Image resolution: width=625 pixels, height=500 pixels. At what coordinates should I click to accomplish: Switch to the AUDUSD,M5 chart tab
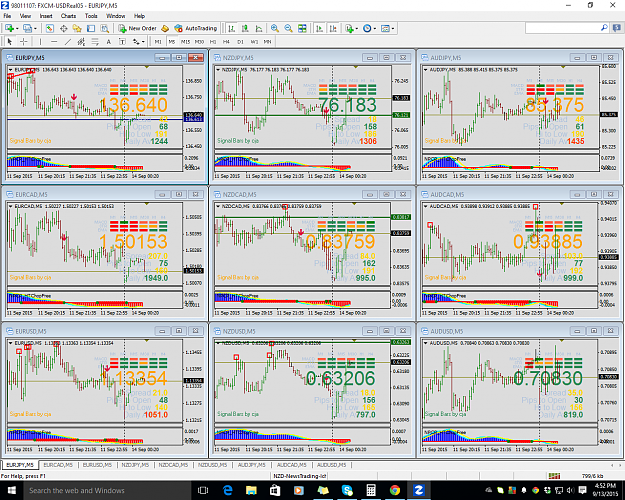(x=332, y=465)
